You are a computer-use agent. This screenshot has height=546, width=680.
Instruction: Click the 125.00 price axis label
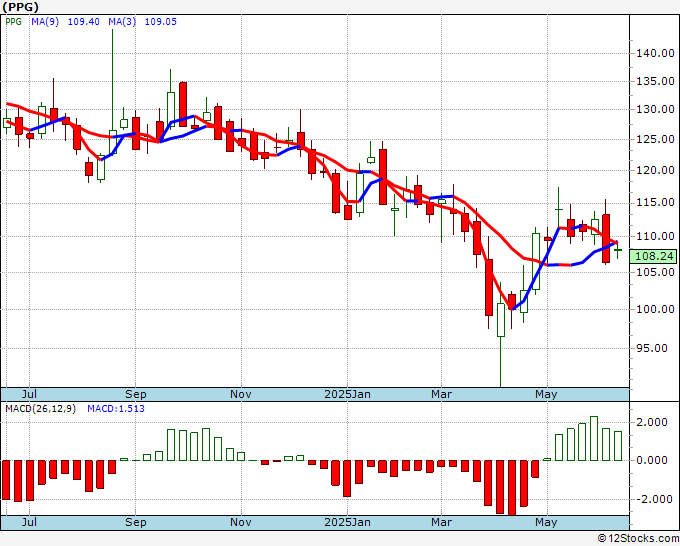(655, 140)
